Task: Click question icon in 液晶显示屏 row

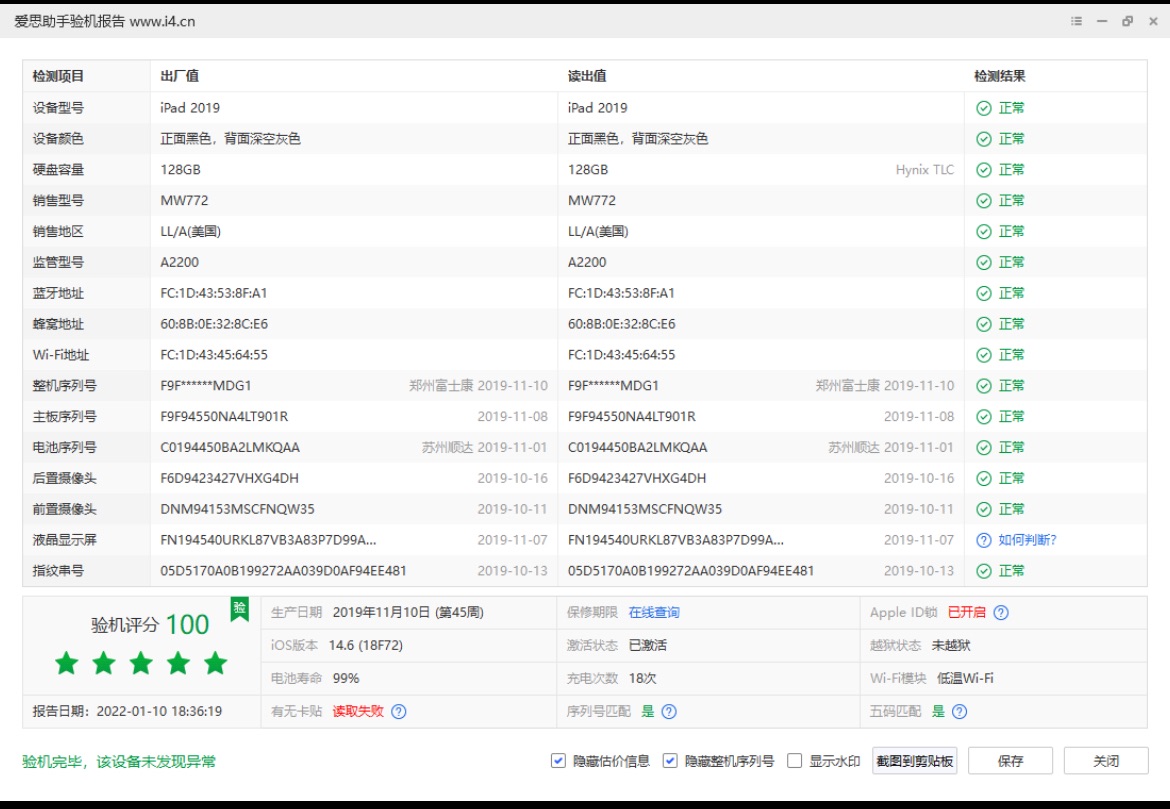Action: click(984, 540)
